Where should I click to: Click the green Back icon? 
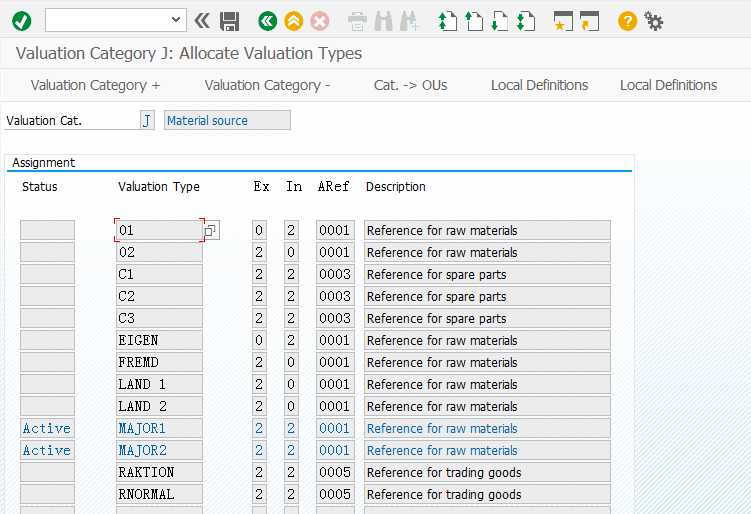click(x=267, y=21)
